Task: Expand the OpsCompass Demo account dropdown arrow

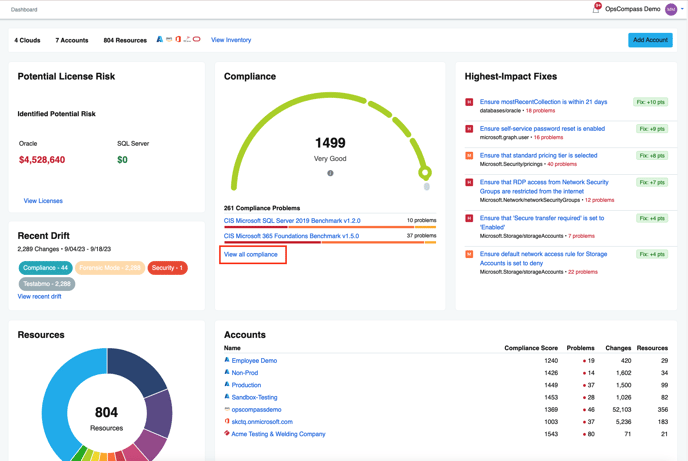Action: tap(682, 9)
